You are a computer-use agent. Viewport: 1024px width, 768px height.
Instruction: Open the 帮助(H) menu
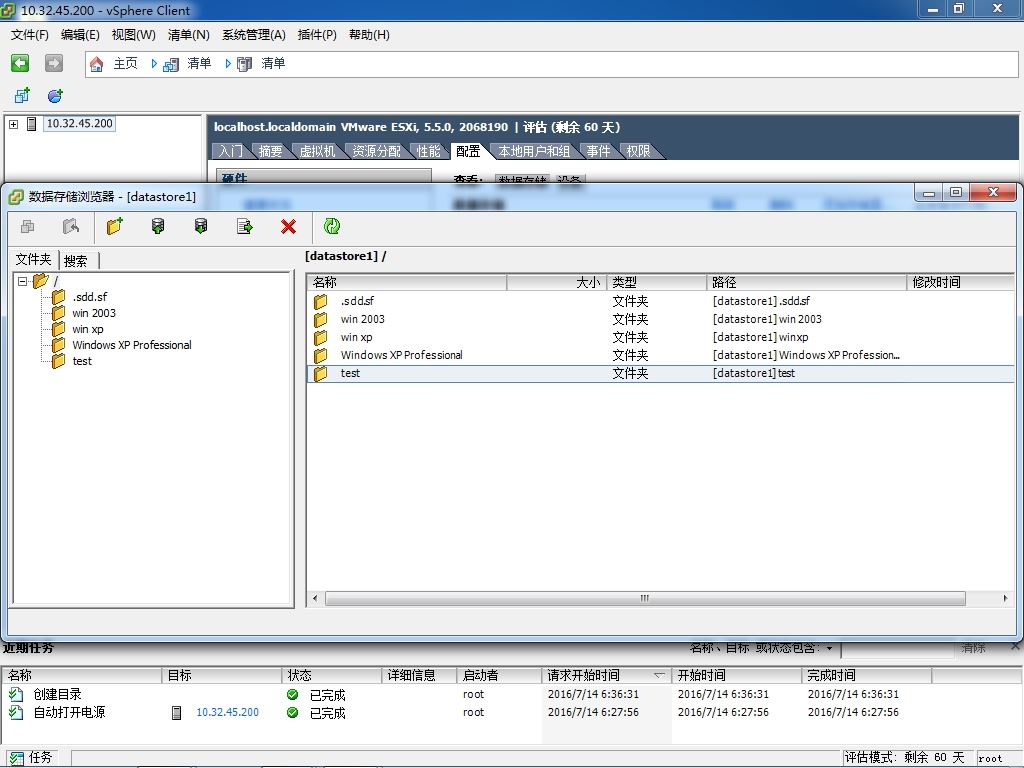click(x=369, y=35)
